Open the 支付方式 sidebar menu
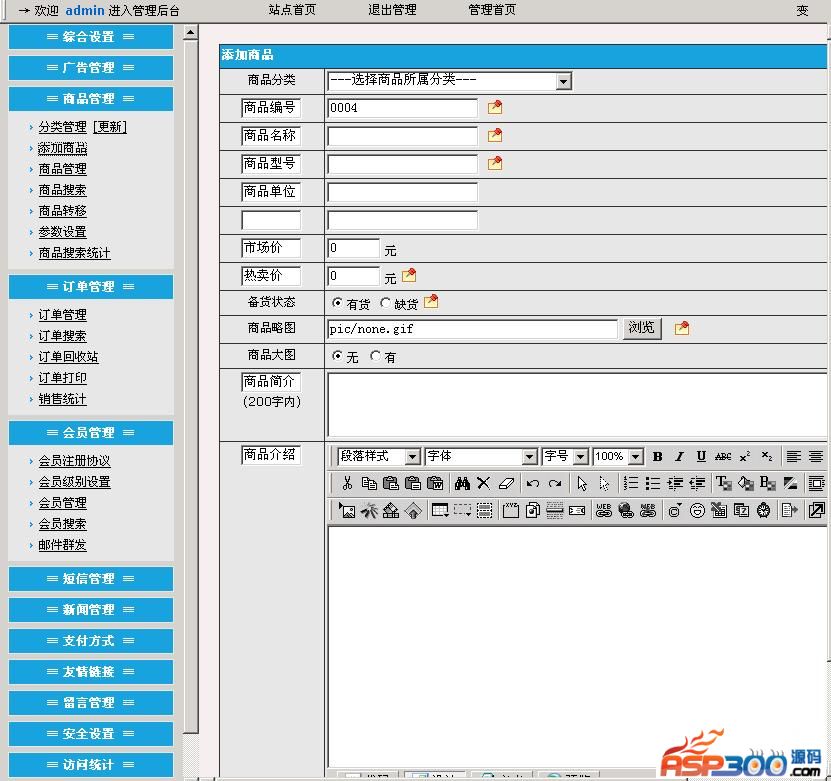 pyautogui.click(x=91, y=641)
